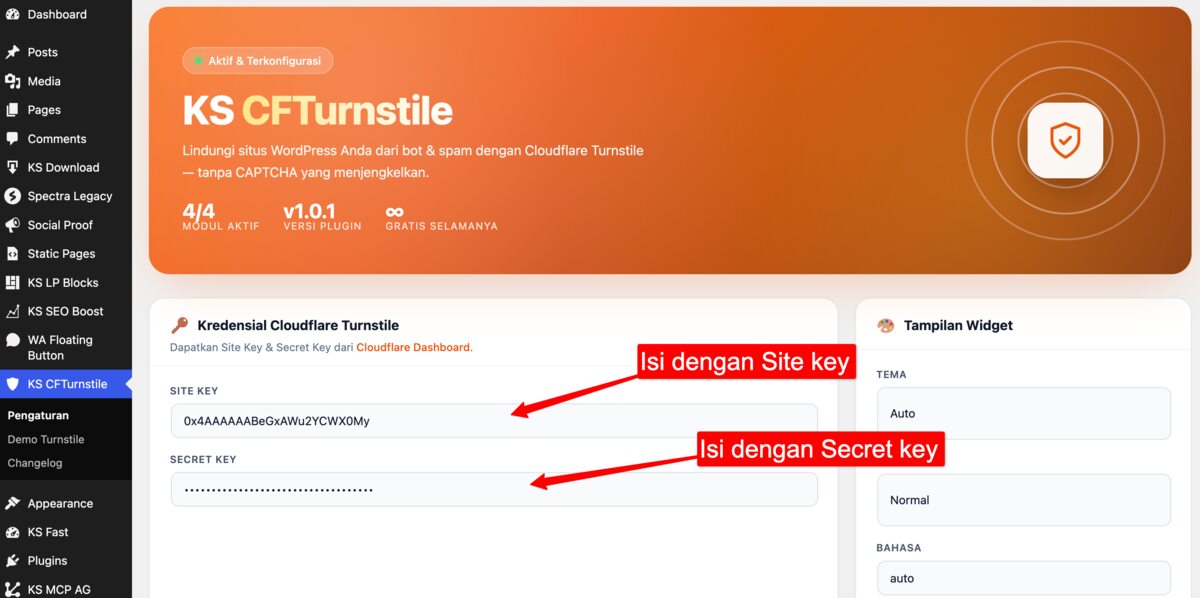Viewport: 1200px width, 598px height.
Task: Open KS Download menu item
Action: 66,167
